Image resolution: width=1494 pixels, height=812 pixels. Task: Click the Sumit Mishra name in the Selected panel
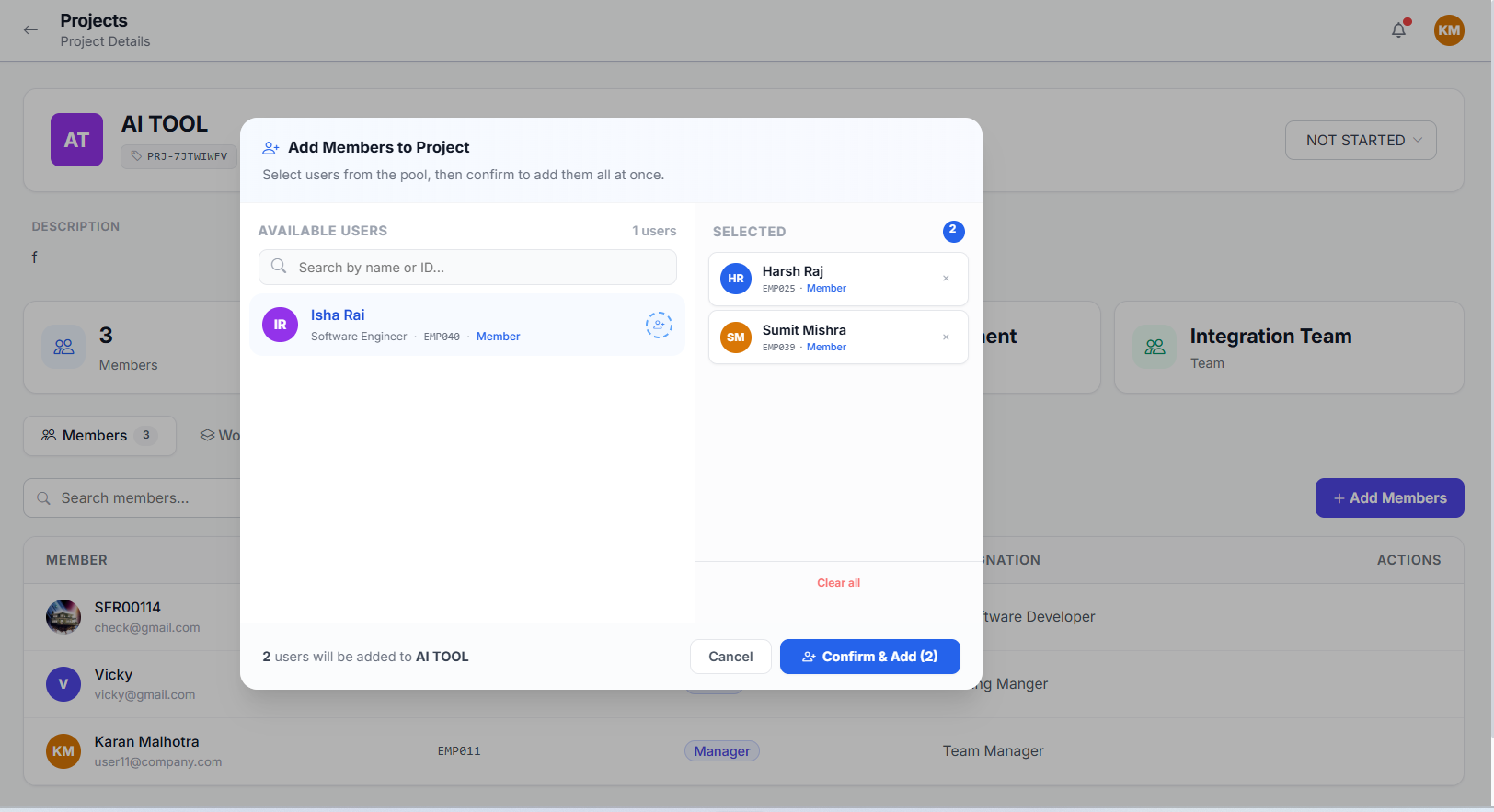[x=804, y=330]
